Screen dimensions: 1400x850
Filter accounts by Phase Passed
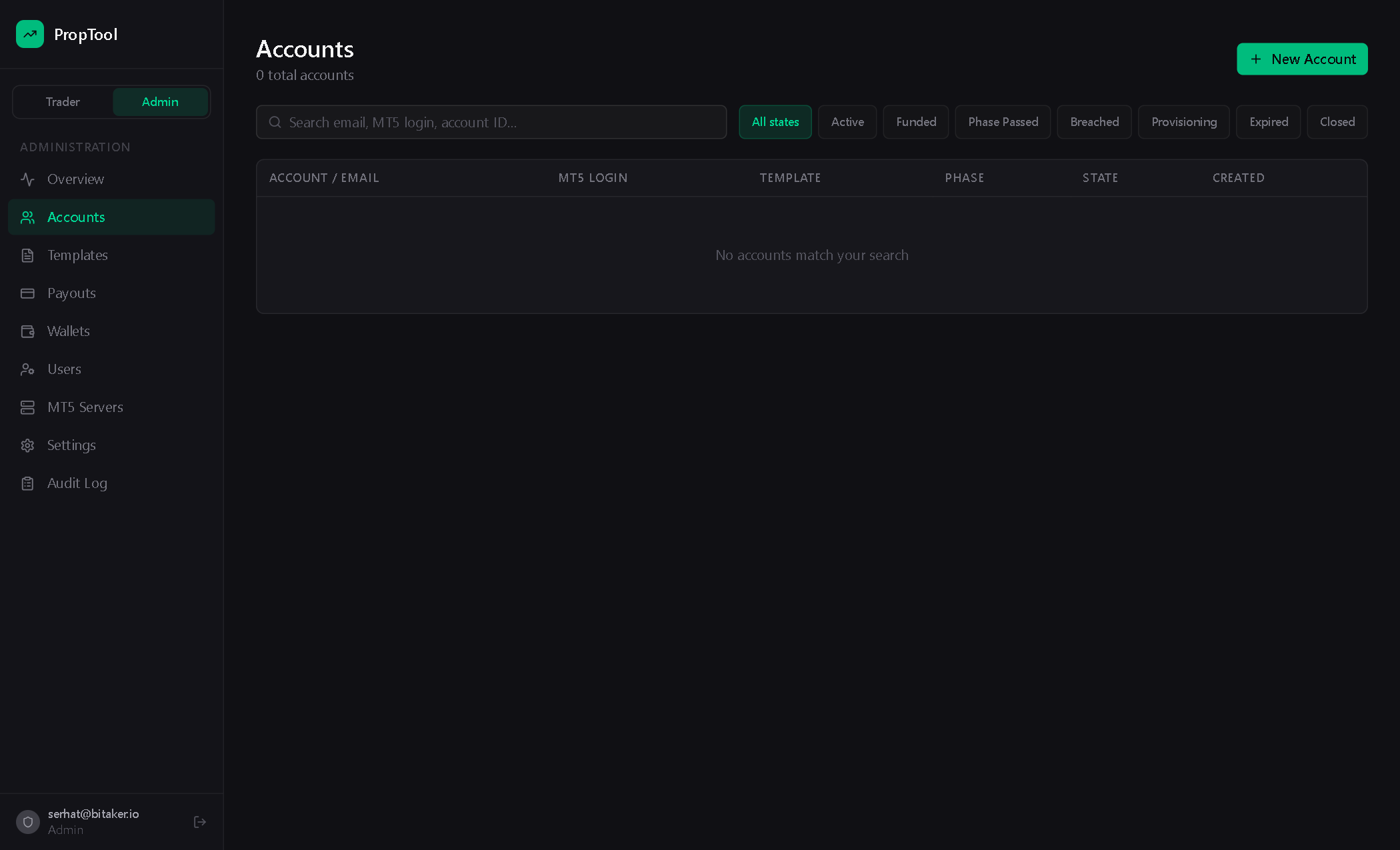coord(1003,122)
